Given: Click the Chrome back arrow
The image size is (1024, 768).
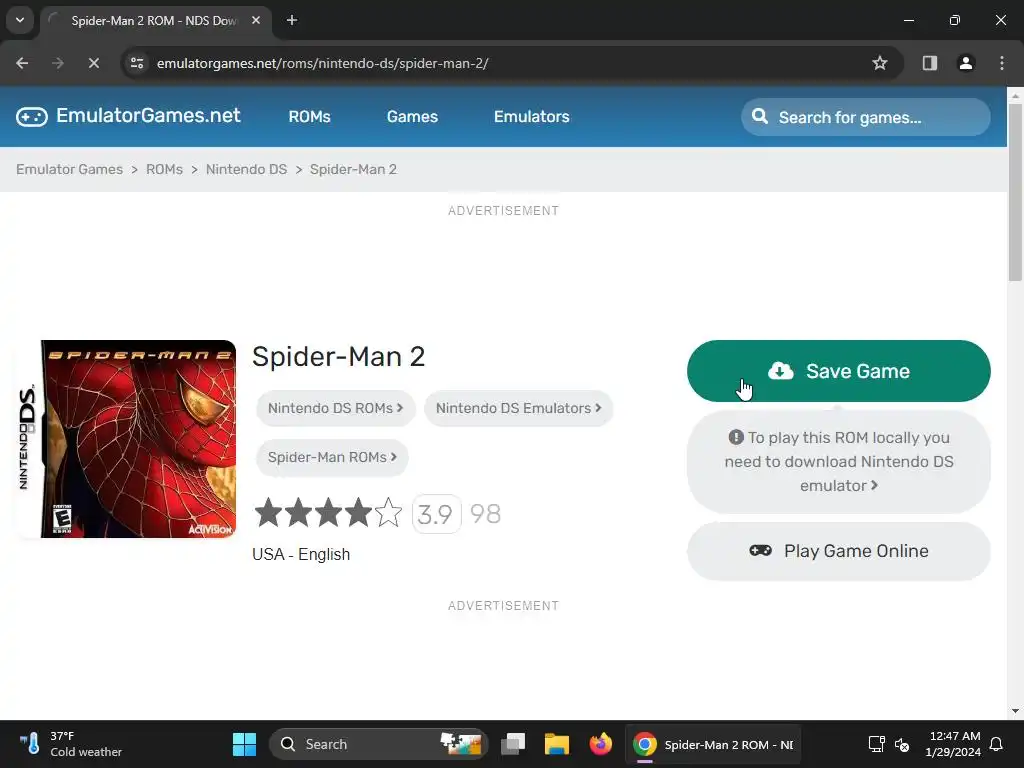Looking at the screenshot, I should click(x=22, y=63).
